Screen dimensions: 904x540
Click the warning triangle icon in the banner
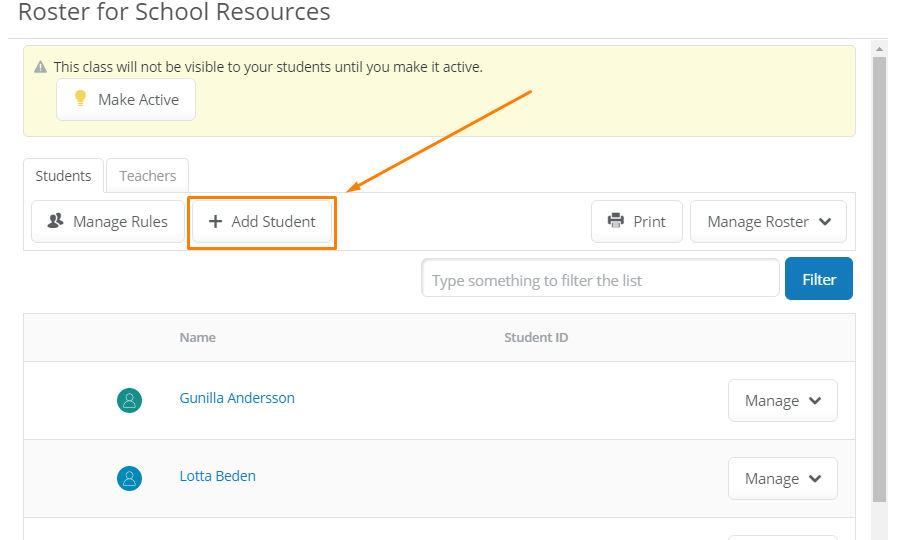[x=40, y=67]
